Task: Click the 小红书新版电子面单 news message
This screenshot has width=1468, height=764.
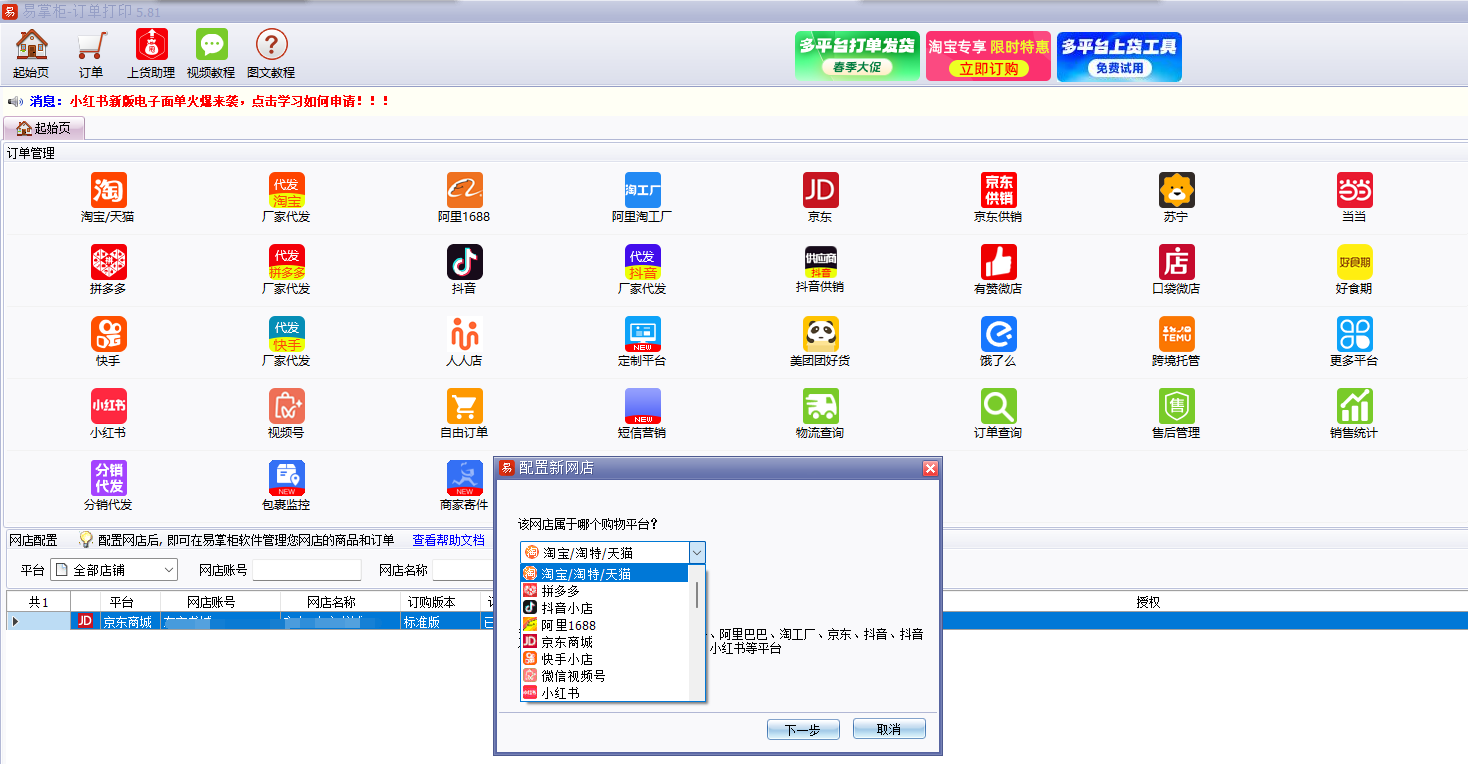Action: click(230, 101)
